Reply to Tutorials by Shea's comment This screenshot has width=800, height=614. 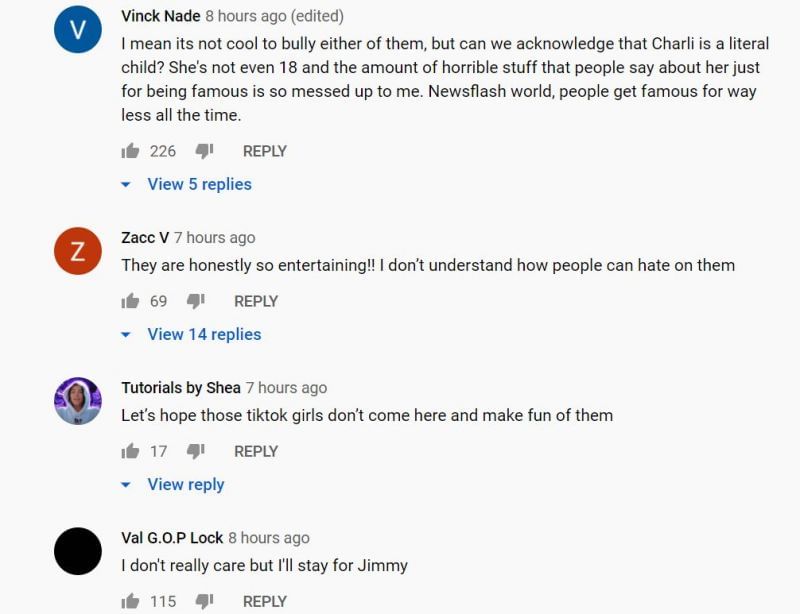(x=256, y=451)
